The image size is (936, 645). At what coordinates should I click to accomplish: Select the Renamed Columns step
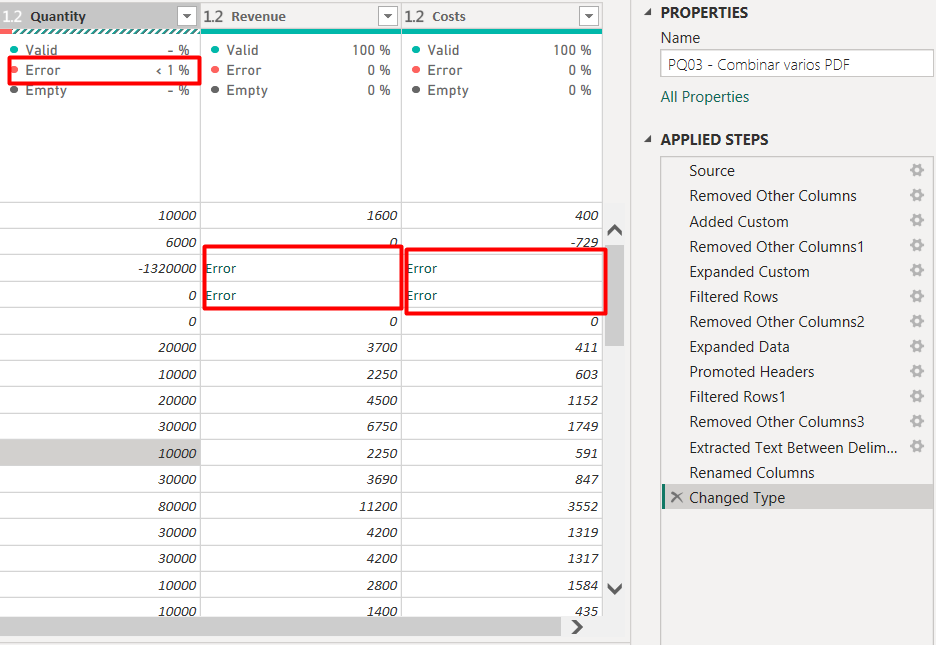point(751,473)
